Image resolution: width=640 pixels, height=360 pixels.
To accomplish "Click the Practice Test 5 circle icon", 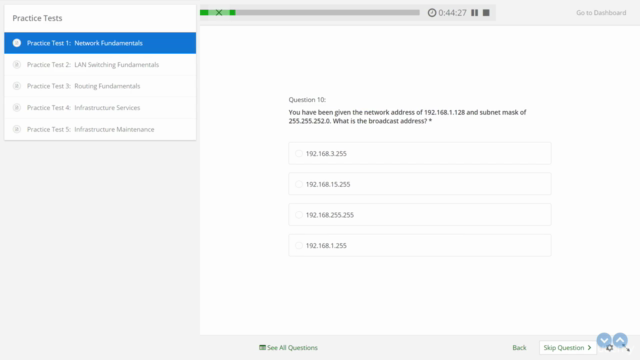I will tap(17, 129).
